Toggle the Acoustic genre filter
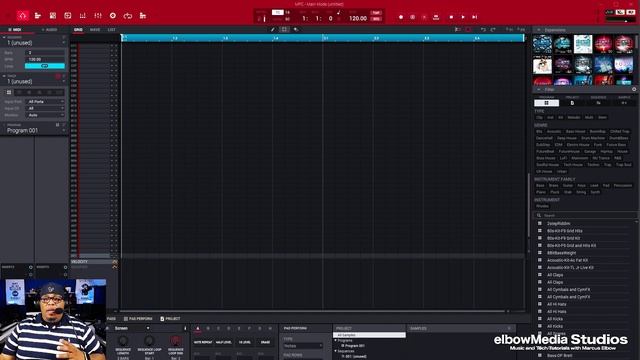 (x=554, y=131)
